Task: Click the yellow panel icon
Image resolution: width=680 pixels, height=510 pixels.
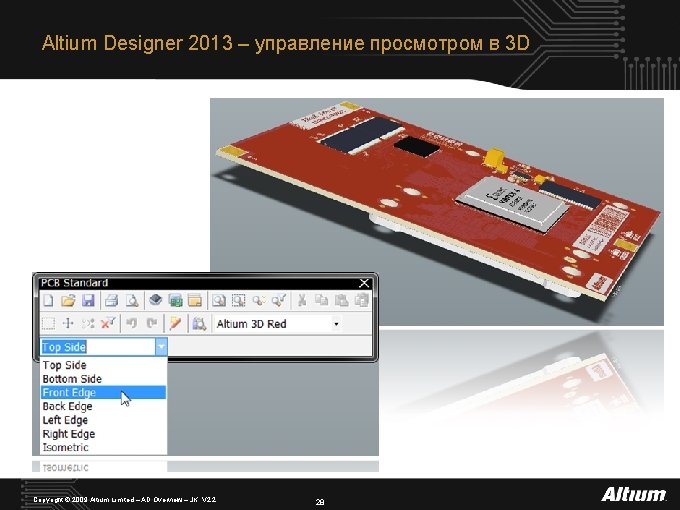Action: pyautogui.click(x=195, y=300)
